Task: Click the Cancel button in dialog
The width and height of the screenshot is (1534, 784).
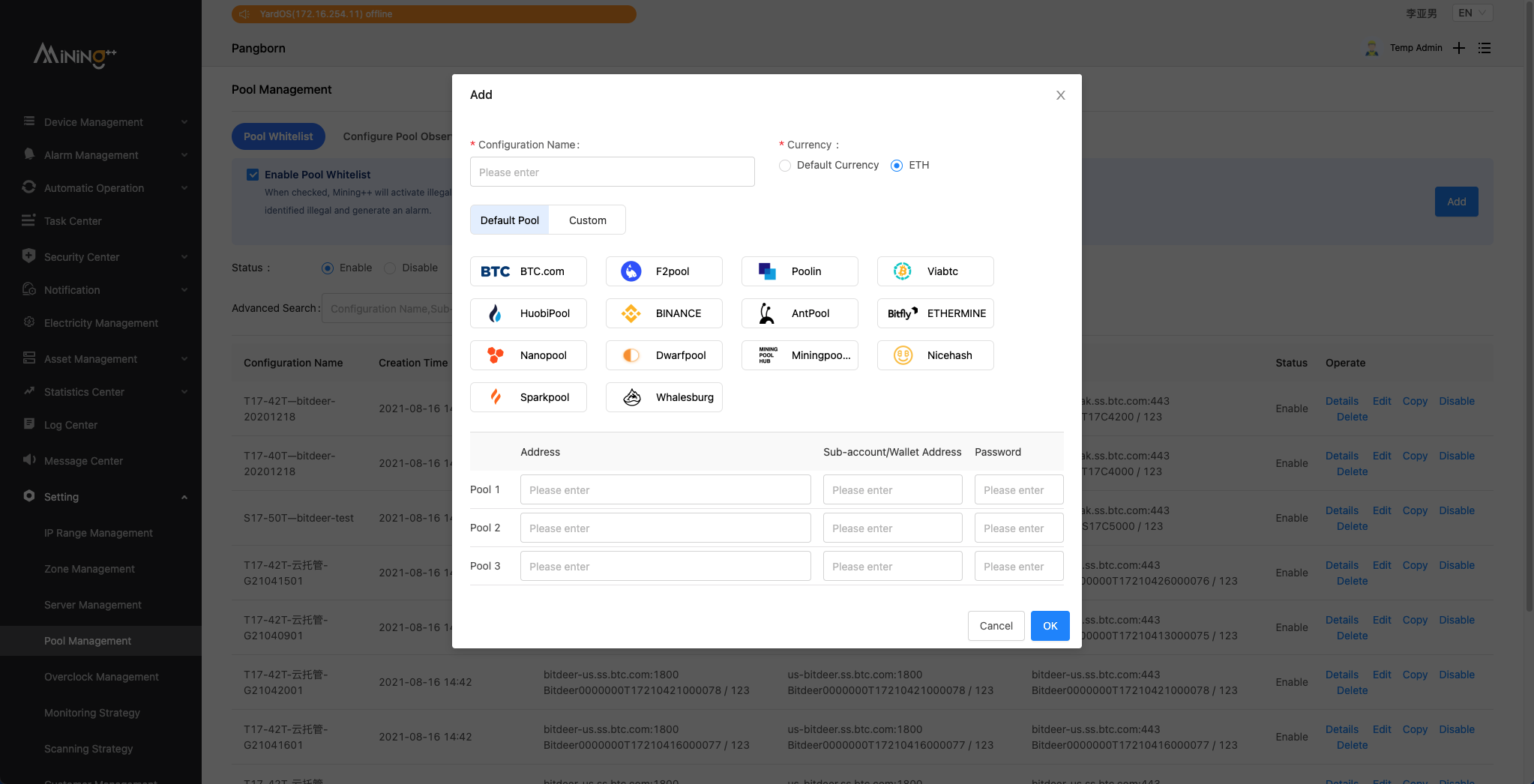Action: coord(996,626)
